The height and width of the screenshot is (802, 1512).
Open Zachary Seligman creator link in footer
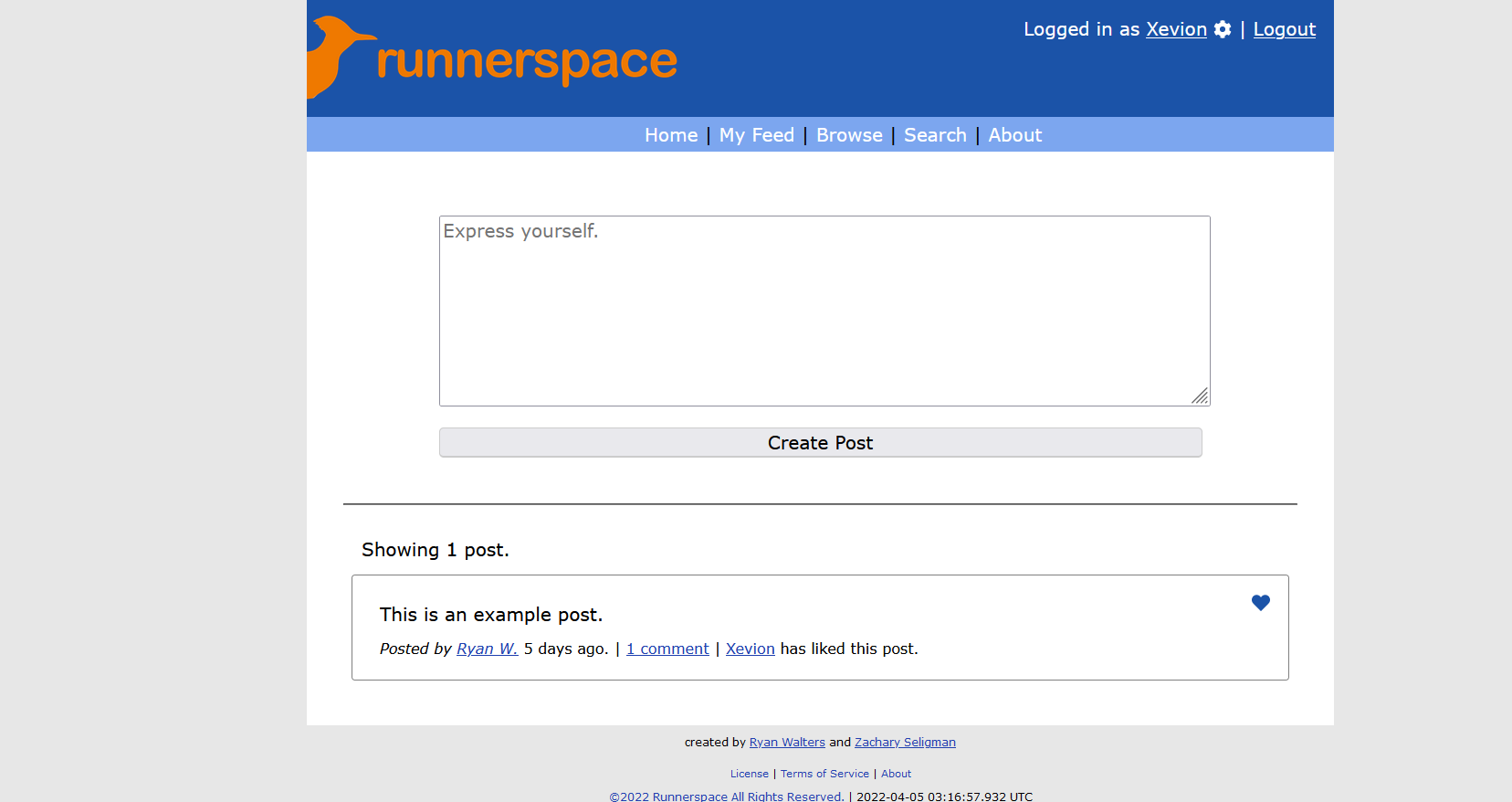(x=905, y=743)
